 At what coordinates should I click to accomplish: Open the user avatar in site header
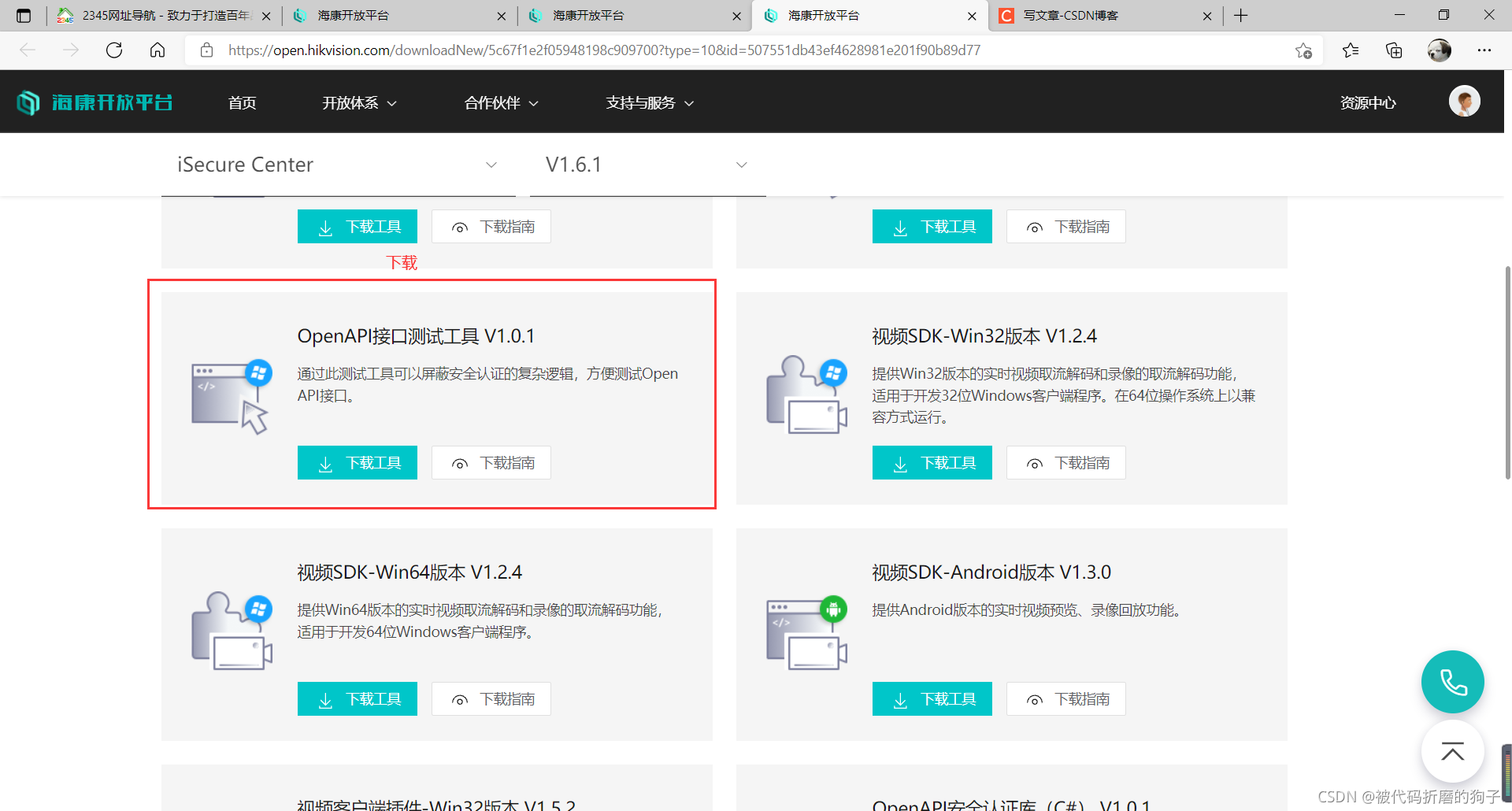point(1464,102)
